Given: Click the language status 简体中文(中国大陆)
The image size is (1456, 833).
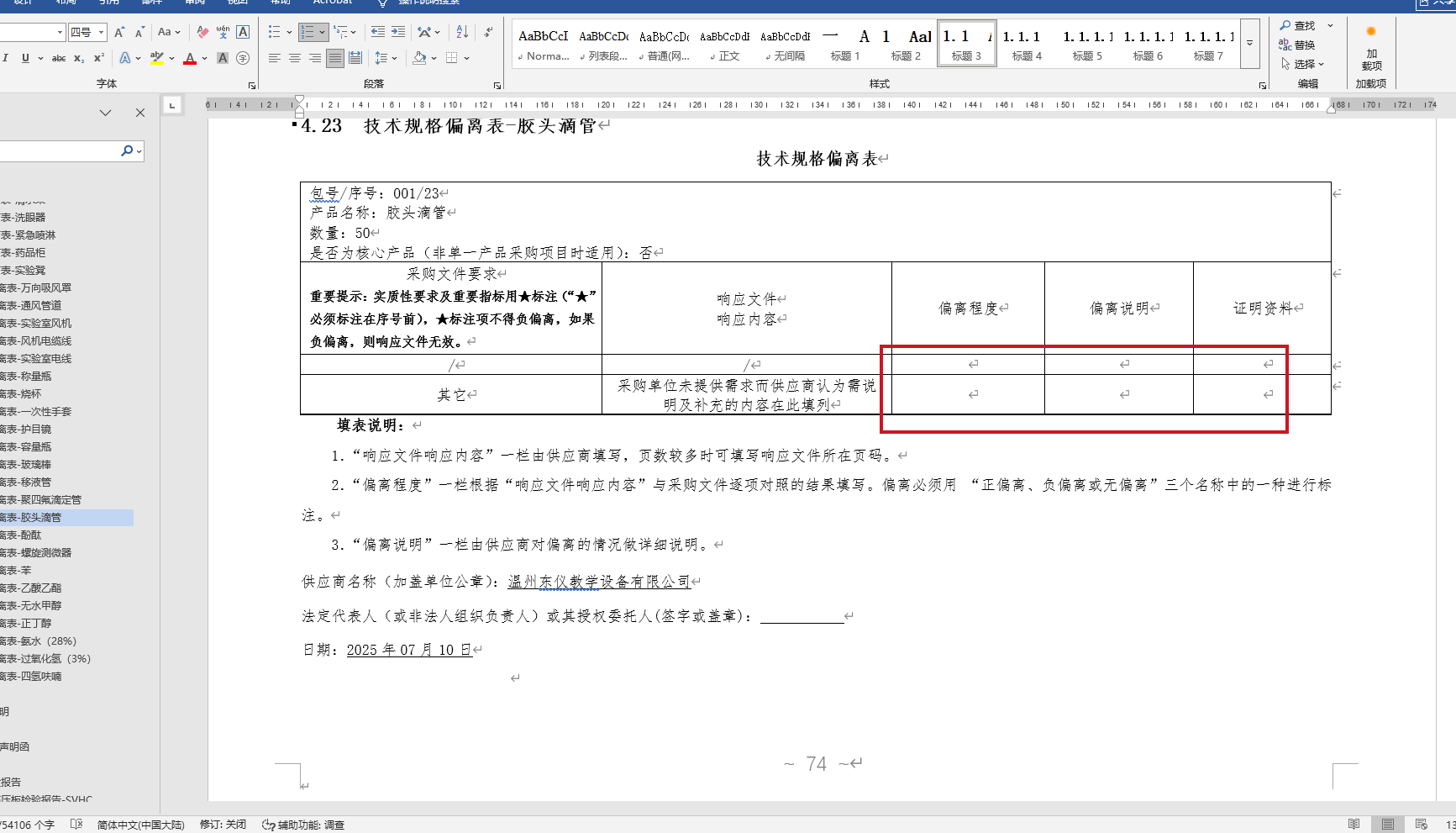Looking at the screenshot, I should click(x=140, y=825).
